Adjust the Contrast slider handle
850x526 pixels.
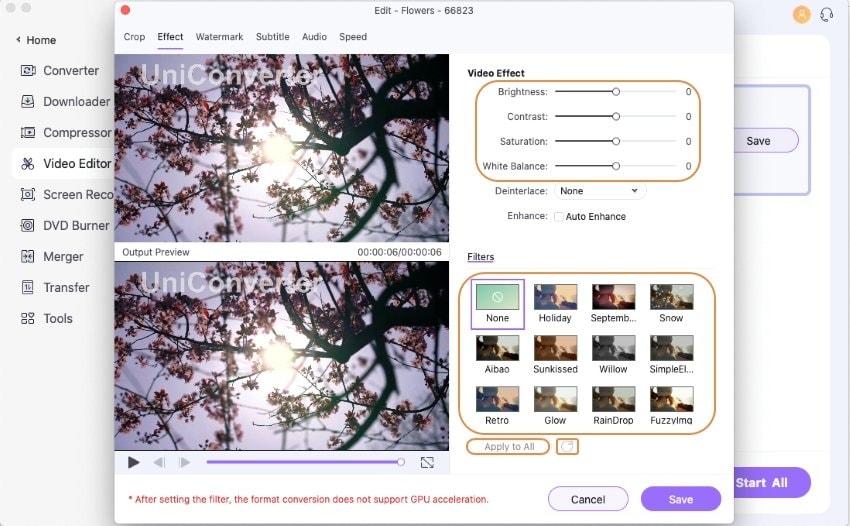coord(616,117)
